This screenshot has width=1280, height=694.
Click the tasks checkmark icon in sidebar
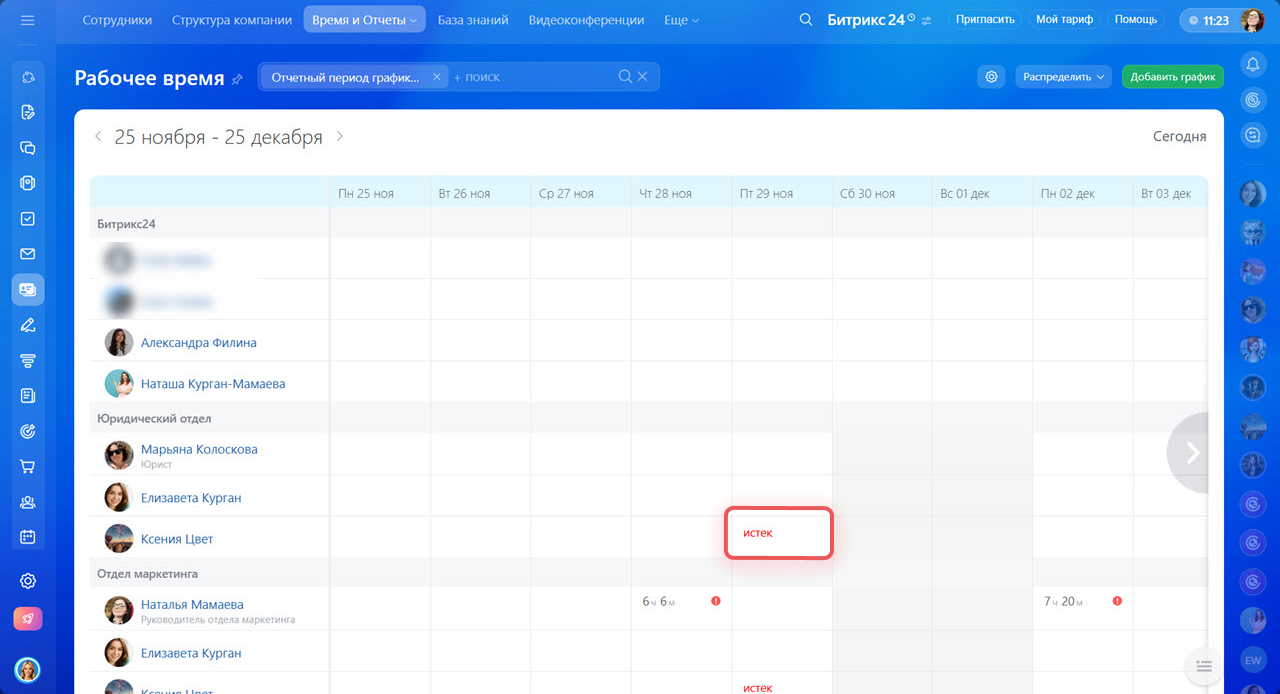(28, 219)
